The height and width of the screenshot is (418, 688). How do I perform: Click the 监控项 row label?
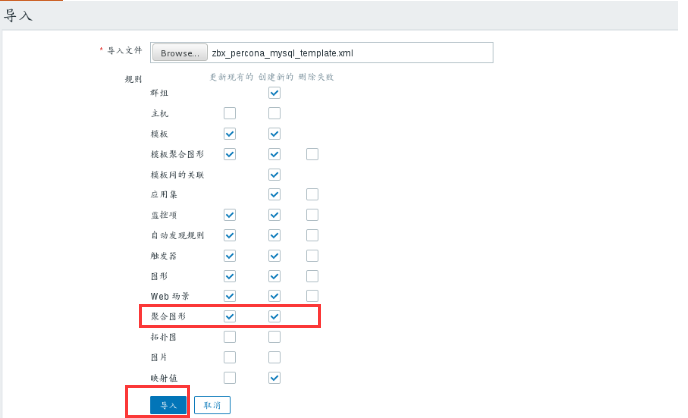(x=164, y=215)
